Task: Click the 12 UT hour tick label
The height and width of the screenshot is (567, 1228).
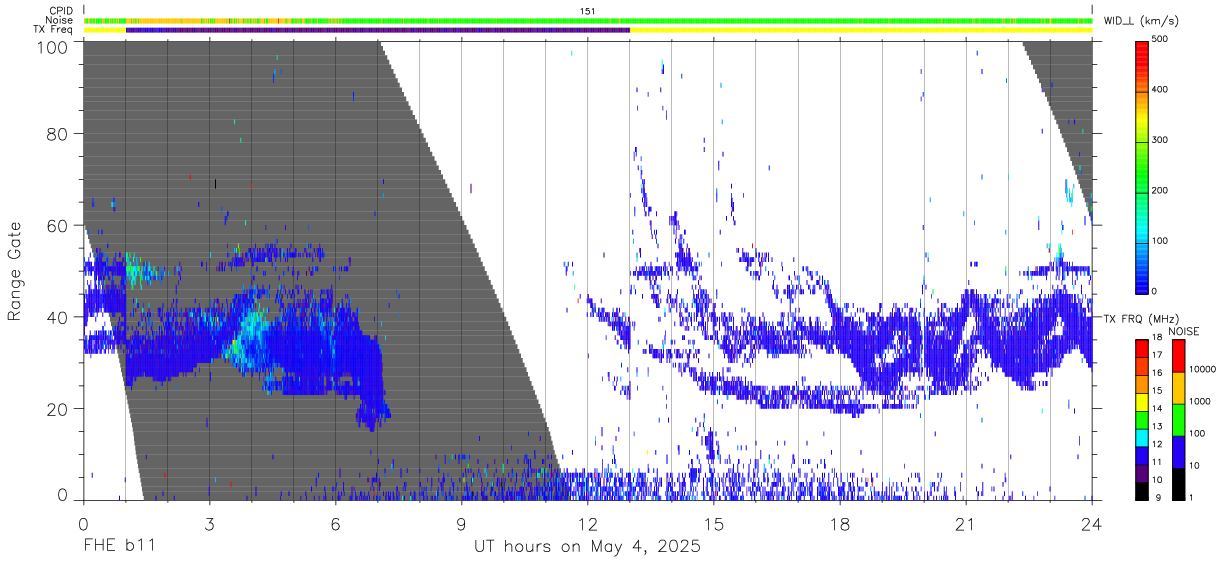Action: [x=588, y=524]
